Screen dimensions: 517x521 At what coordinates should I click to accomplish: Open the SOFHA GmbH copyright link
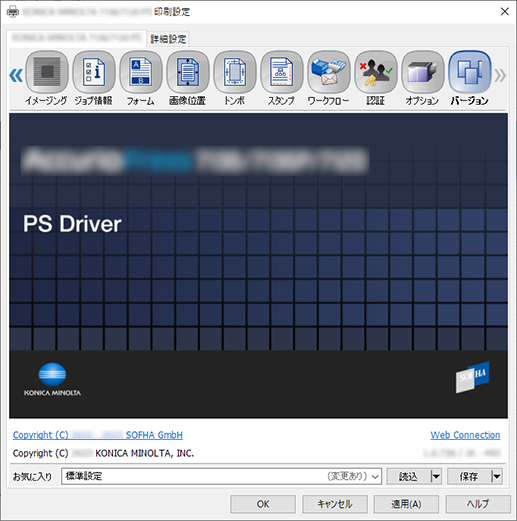click(x=98, y=435)
